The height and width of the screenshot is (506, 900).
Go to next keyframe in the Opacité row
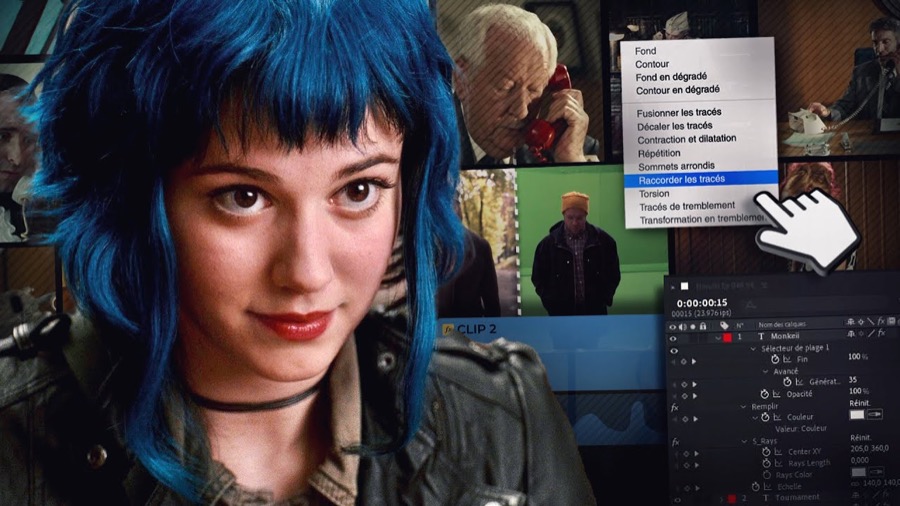click(x=695, y=396)
